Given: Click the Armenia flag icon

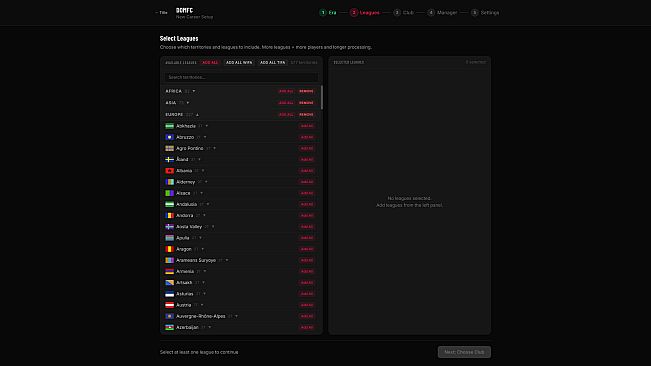Looking at the screenshot, I should (169, 271).
